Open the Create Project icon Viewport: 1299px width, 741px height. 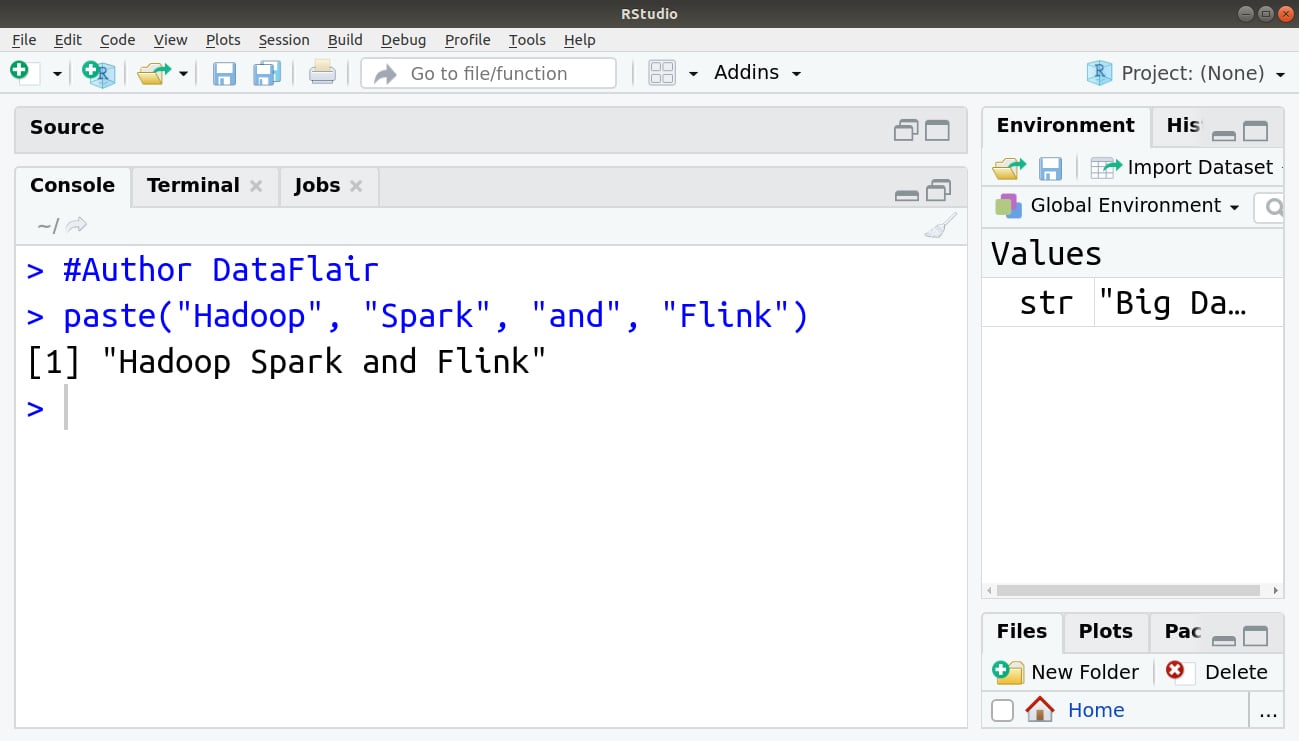(98, 72)
